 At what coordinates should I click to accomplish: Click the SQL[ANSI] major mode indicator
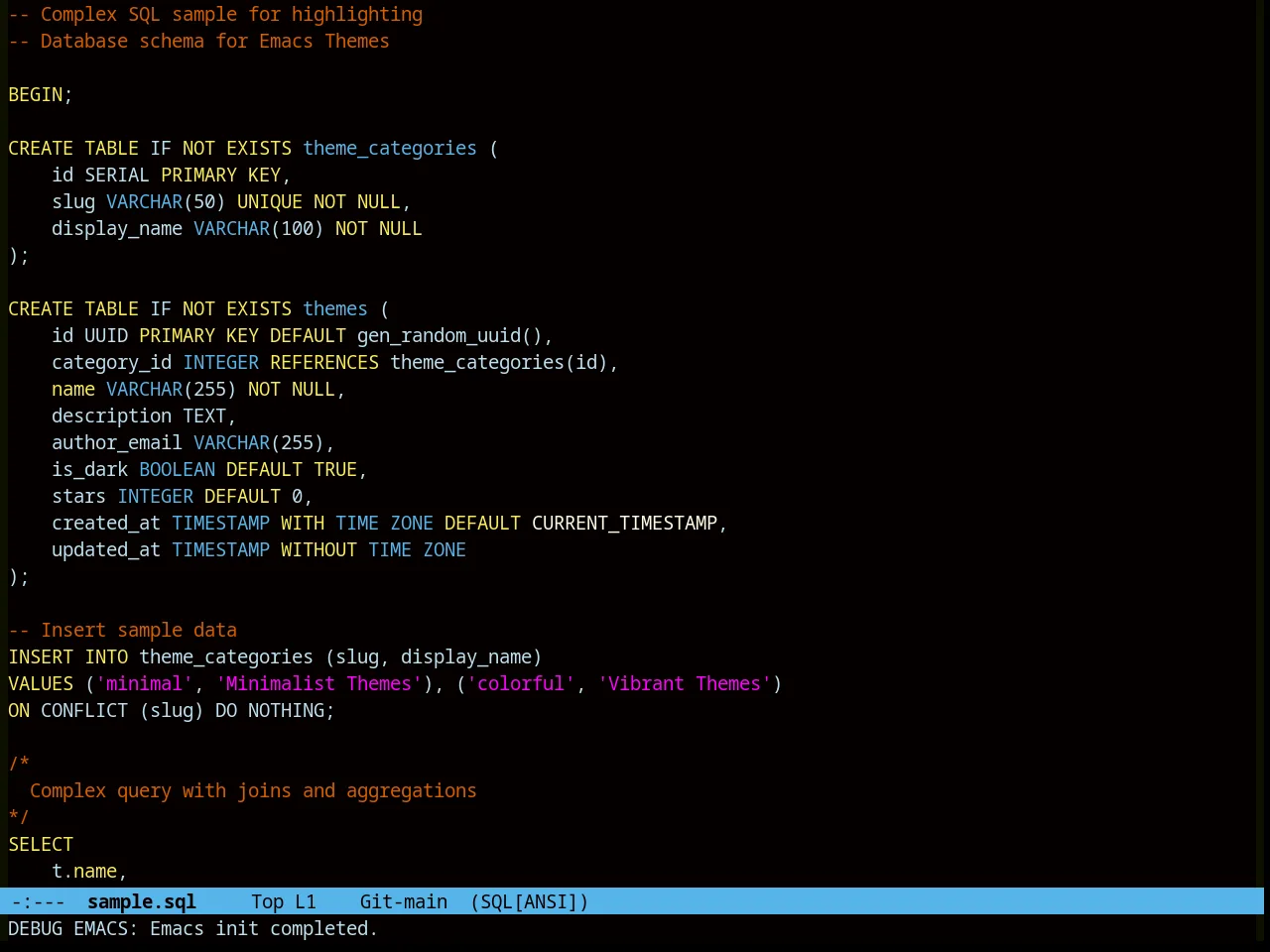click(530, 901)
